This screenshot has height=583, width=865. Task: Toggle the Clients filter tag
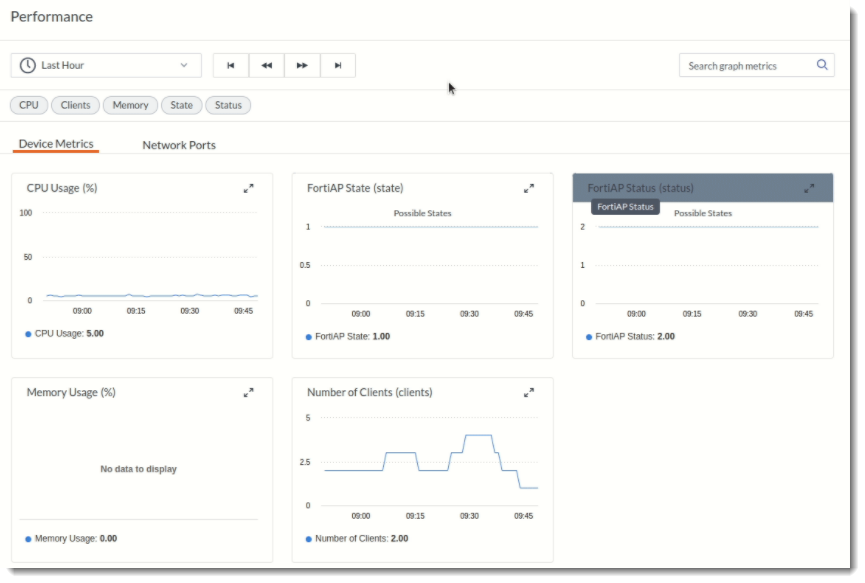pos(76,105)
